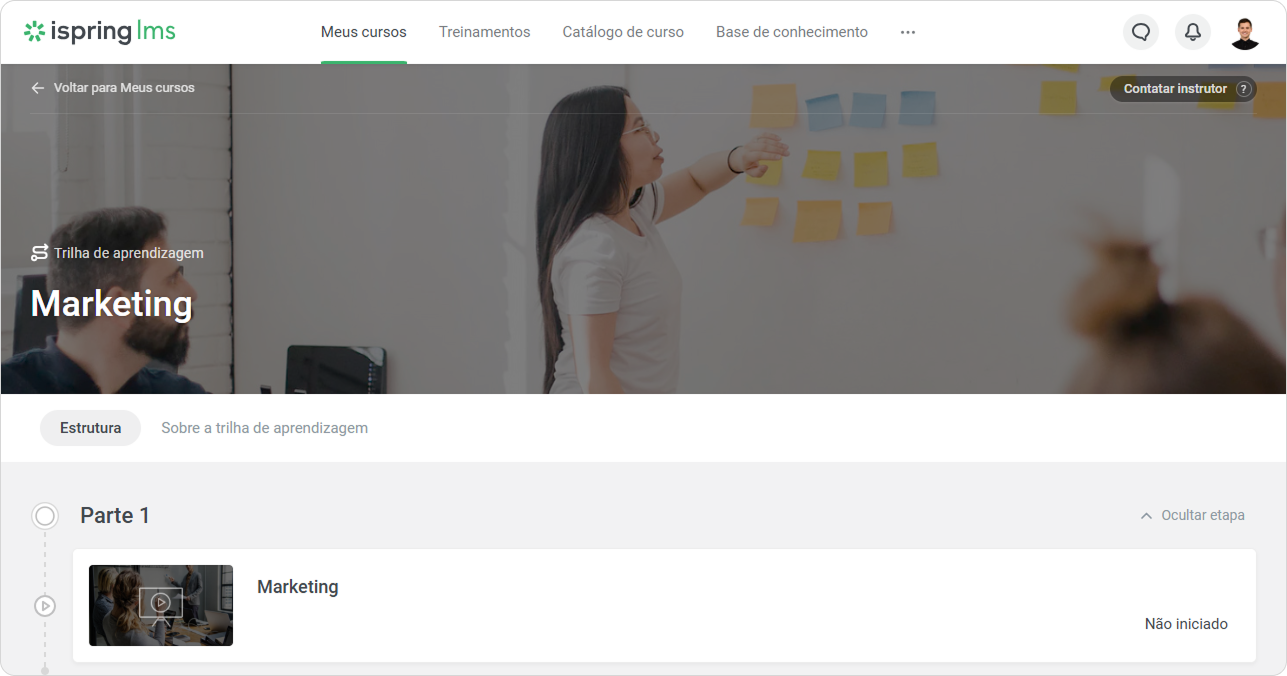Click the iSpring LMS logo
Screen dimensions: 1287x676
[x=99, y=32]
